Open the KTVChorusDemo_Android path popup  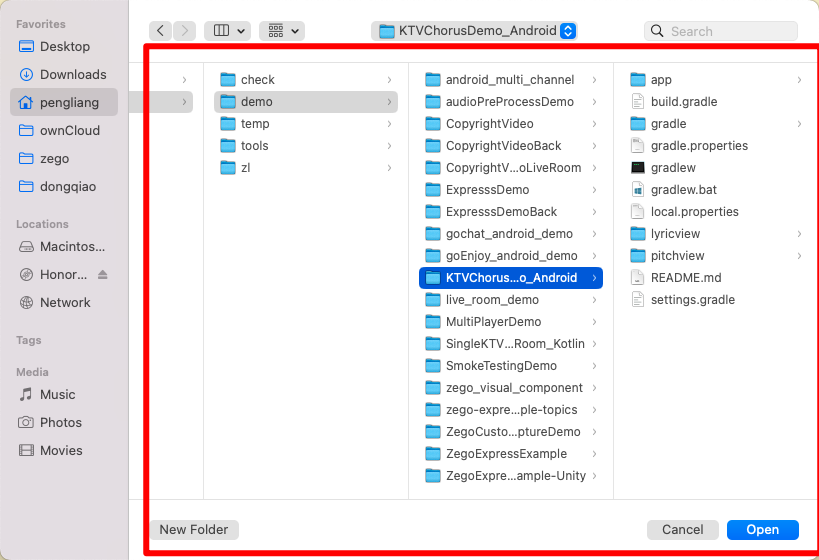point(474,31)
